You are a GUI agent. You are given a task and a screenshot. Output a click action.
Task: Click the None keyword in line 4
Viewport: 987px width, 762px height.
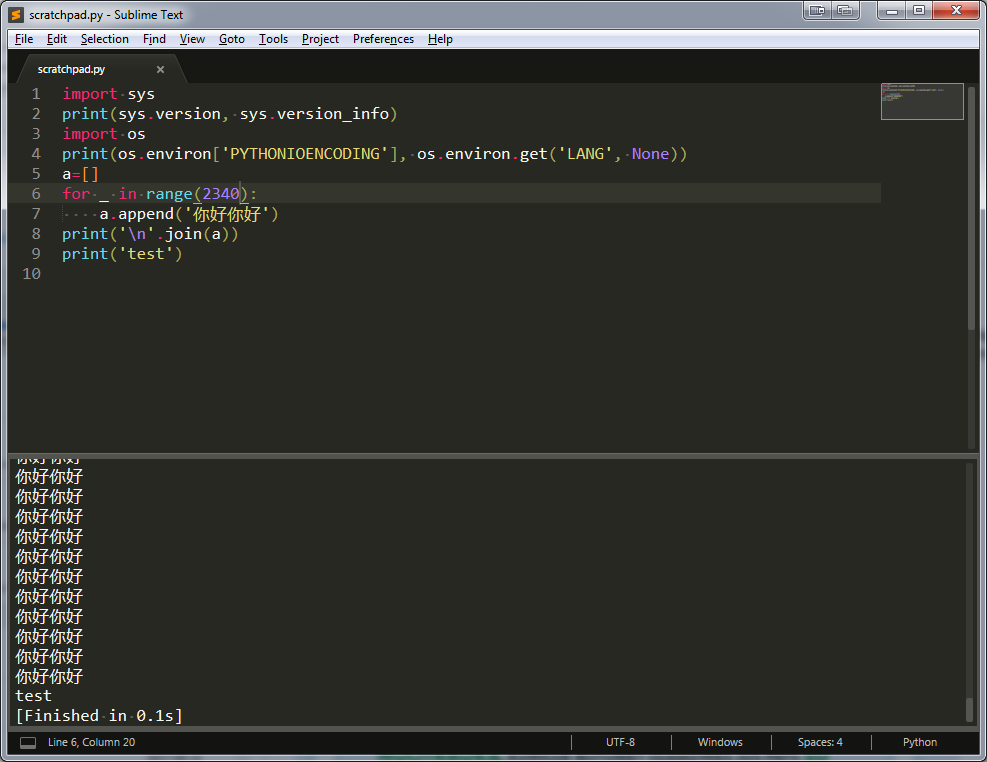[x=650, y=154]
